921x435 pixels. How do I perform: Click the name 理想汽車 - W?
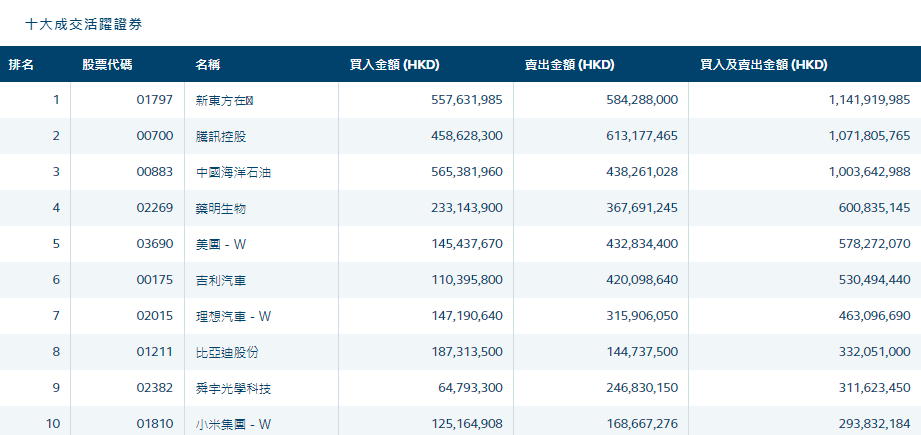(233, 316)
